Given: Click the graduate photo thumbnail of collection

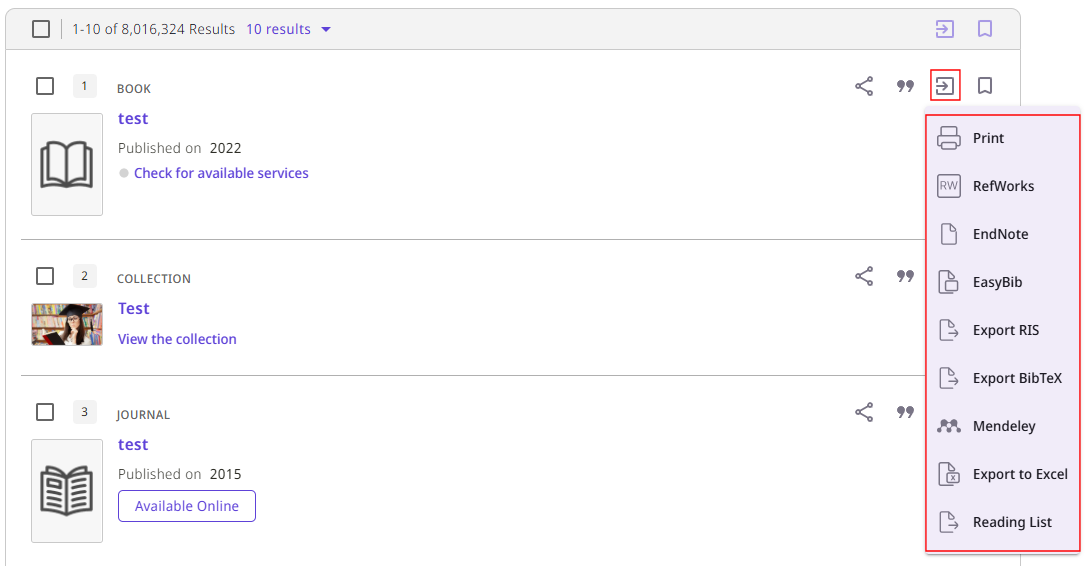Looking at the screenshot, I should (67, 324).
